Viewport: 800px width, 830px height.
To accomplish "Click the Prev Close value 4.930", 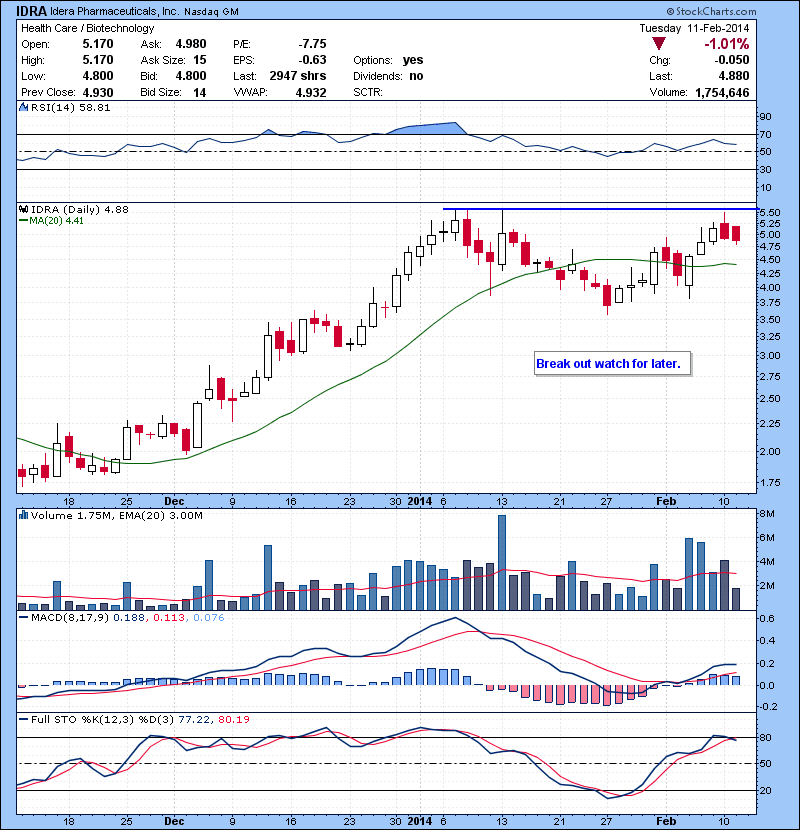I will (x=98, y=93).
